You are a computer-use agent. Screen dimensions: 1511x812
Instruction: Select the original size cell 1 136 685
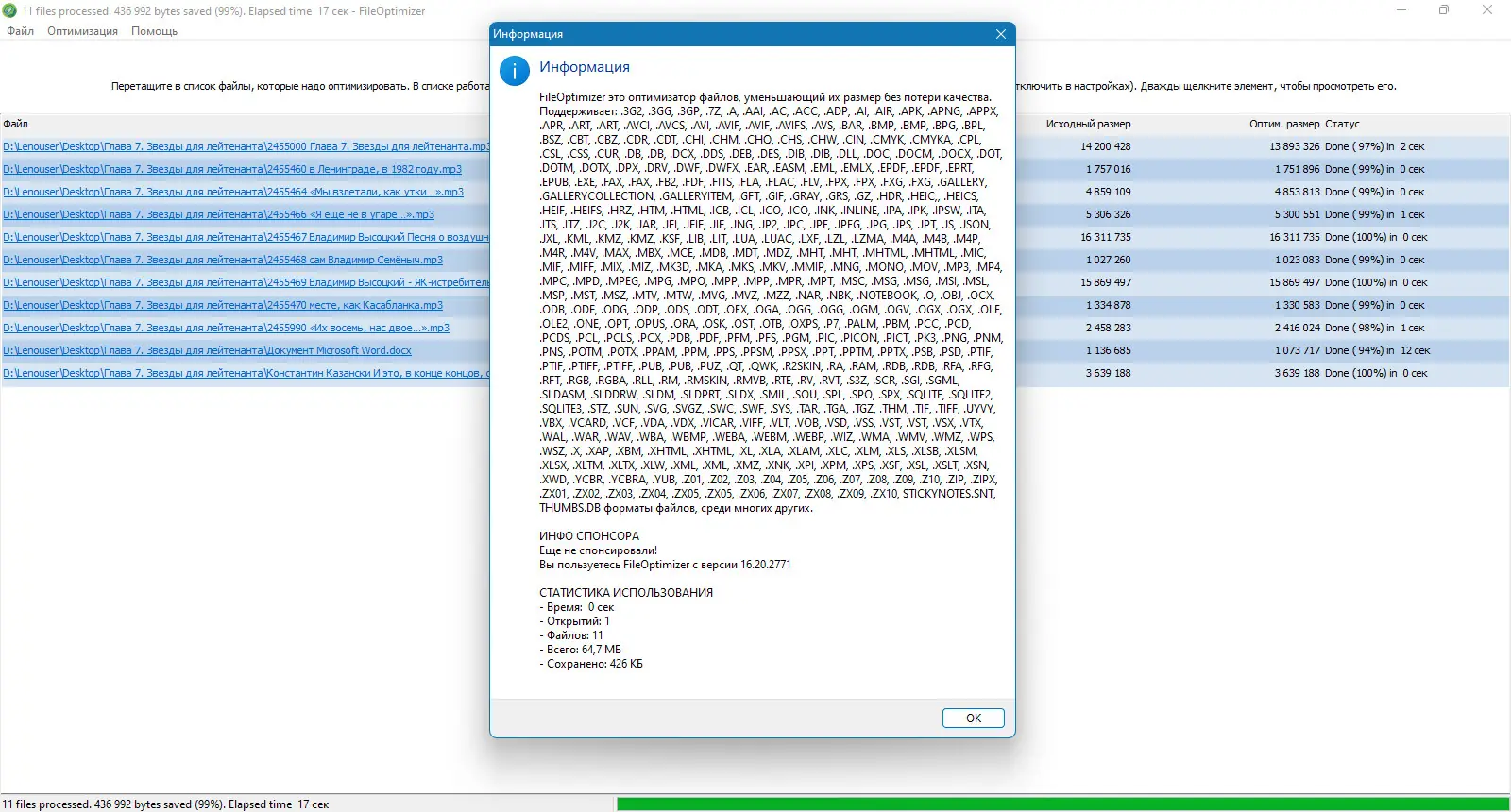1109,350
